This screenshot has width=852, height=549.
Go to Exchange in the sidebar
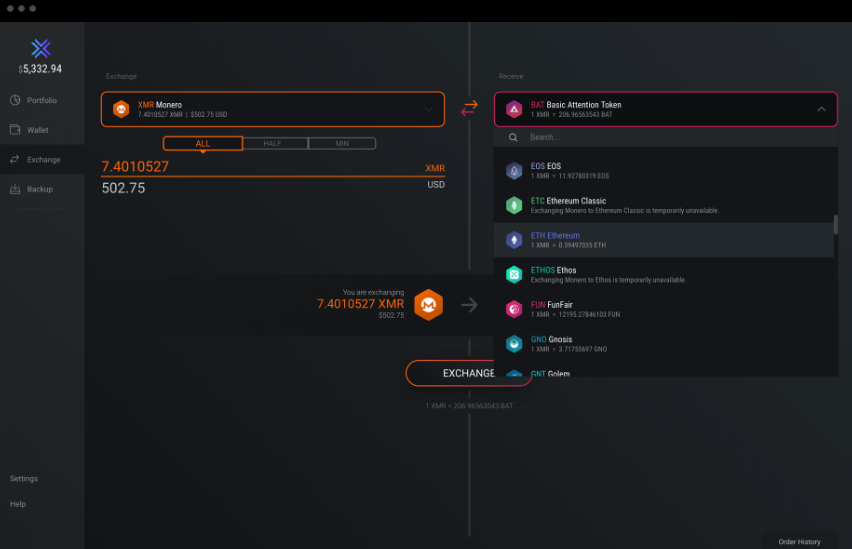coord(42,159)
